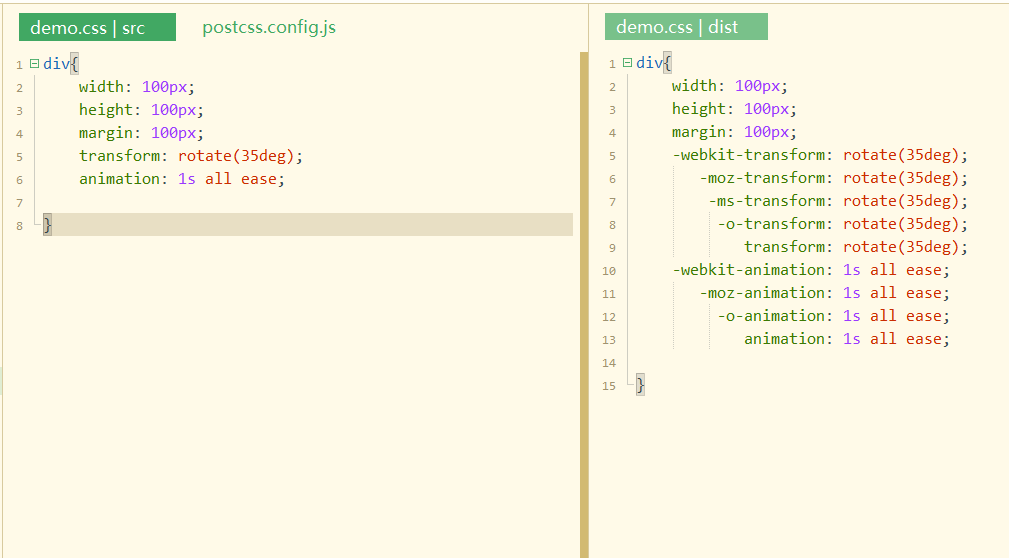
Task: Click the unprefixed 'animation' line 13 in dist
Action: 847,339
